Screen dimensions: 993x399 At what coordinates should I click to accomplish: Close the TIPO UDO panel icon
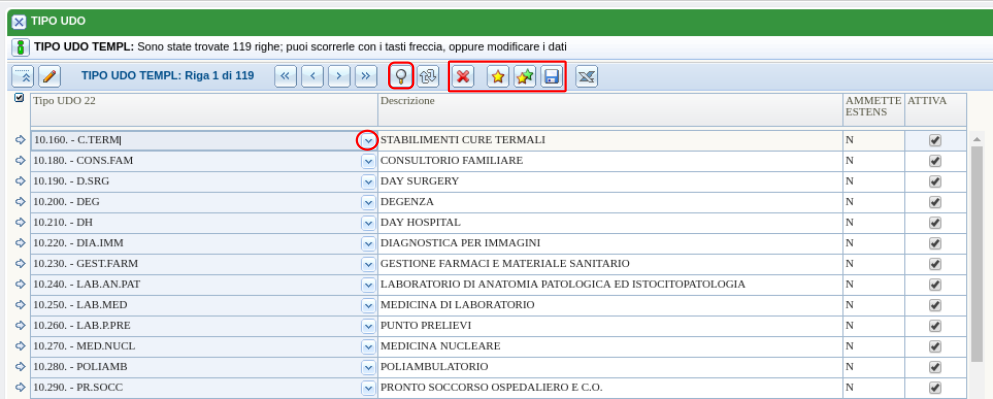click(20, 22)
